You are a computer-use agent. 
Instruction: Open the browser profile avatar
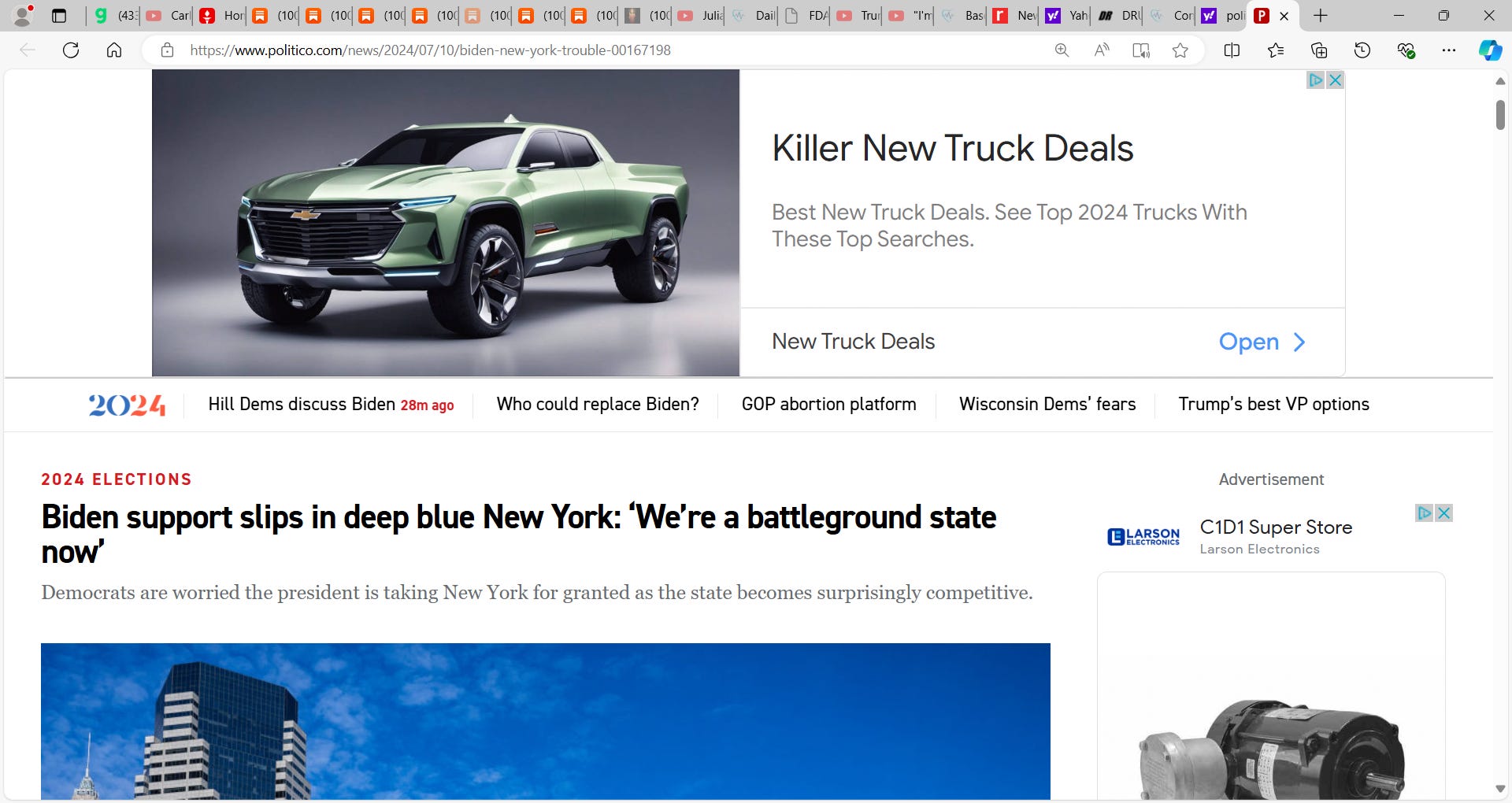23,15
